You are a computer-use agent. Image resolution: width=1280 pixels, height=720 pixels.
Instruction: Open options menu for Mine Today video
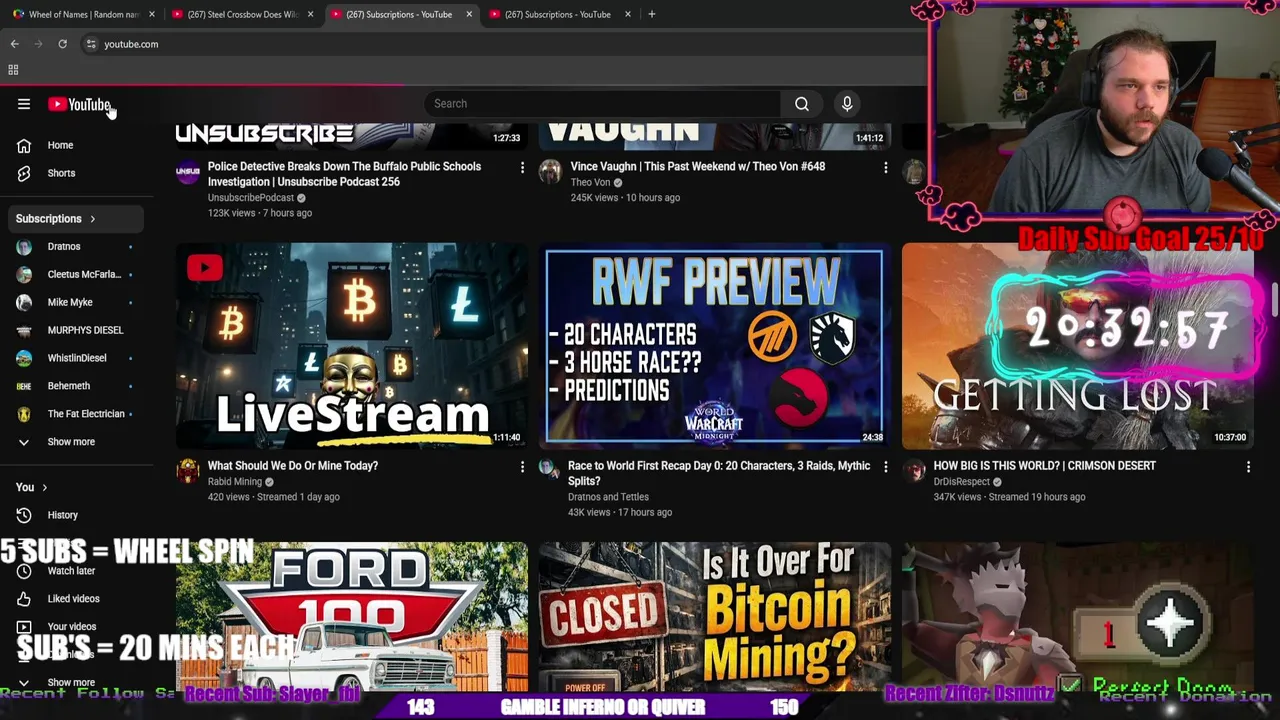522,466
